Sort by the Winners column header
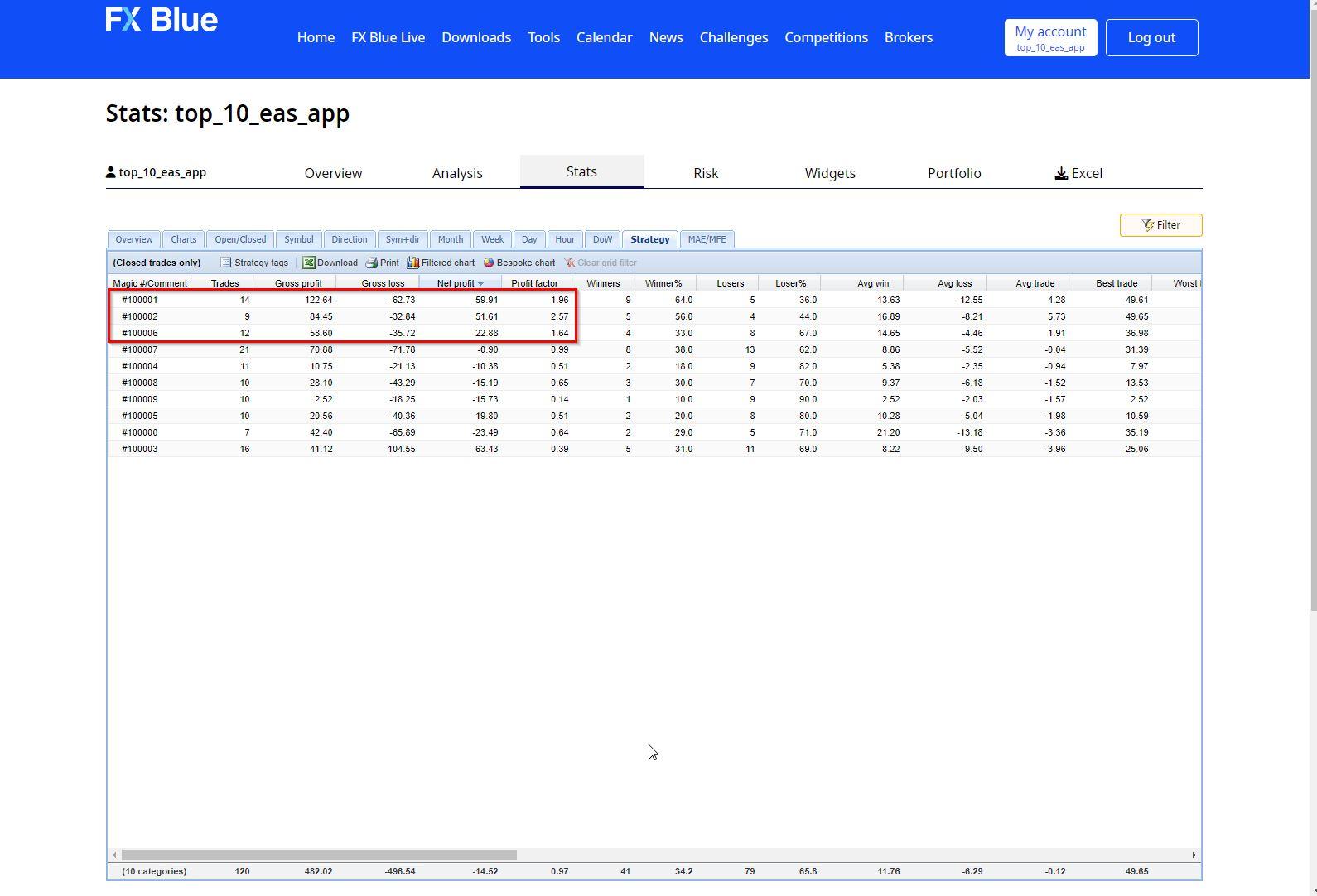The width and height of the screenshot is (1317, 896). pos(603,283)
